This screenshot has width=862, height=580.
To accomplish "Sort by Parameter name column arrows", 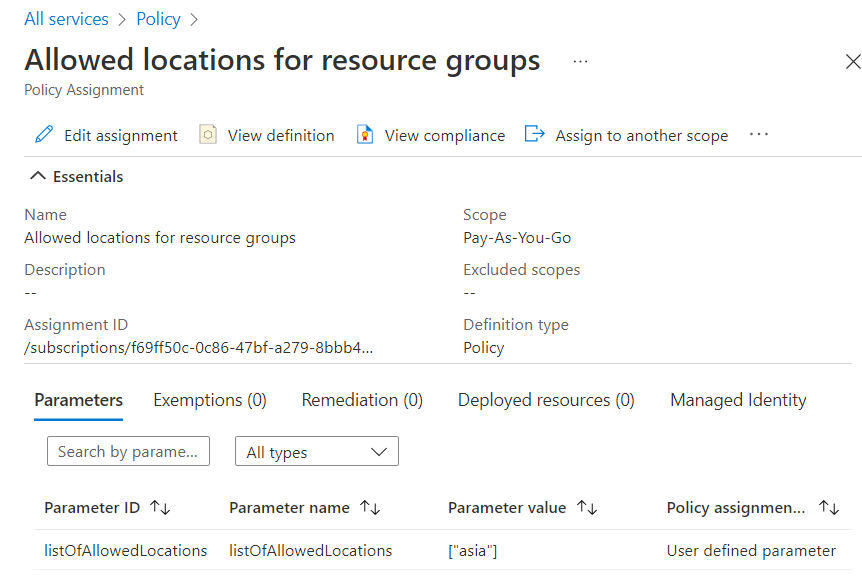I will coord(370,508).
